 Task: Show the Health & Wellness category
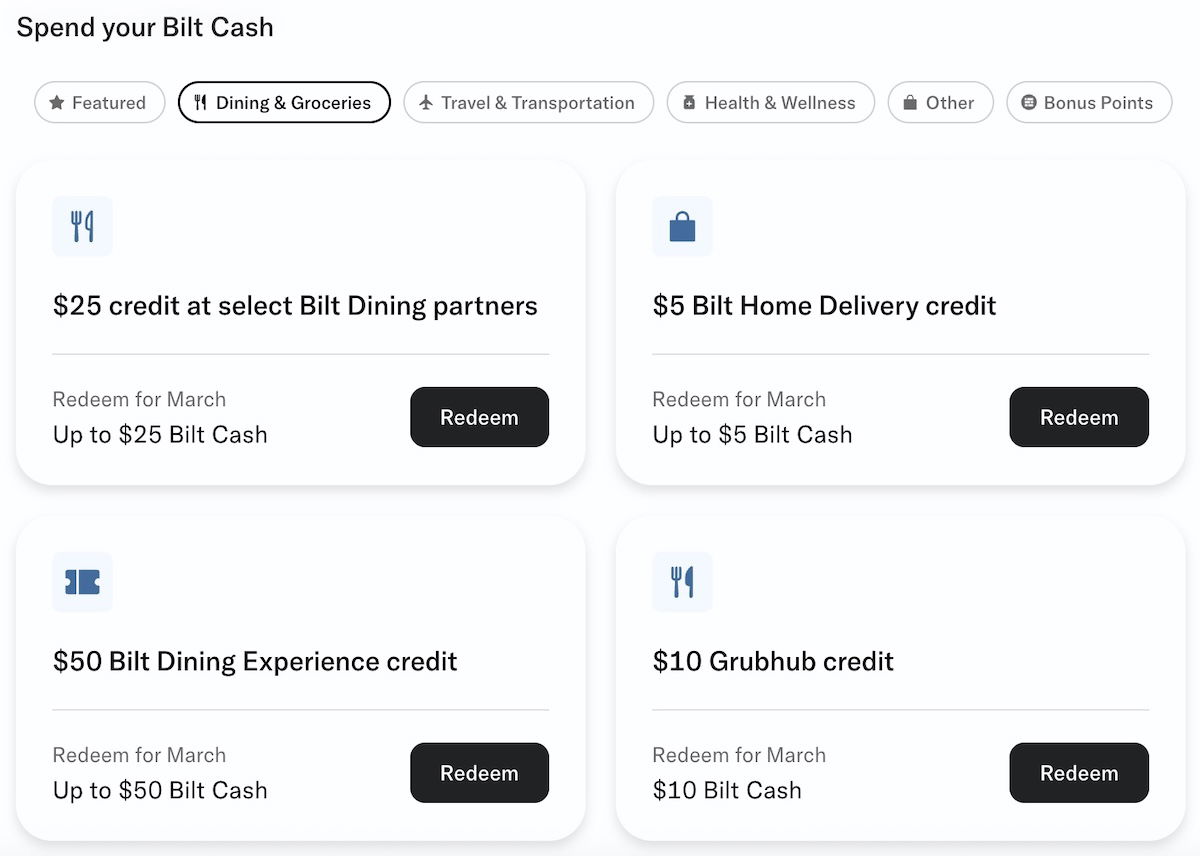coord(770,103)
